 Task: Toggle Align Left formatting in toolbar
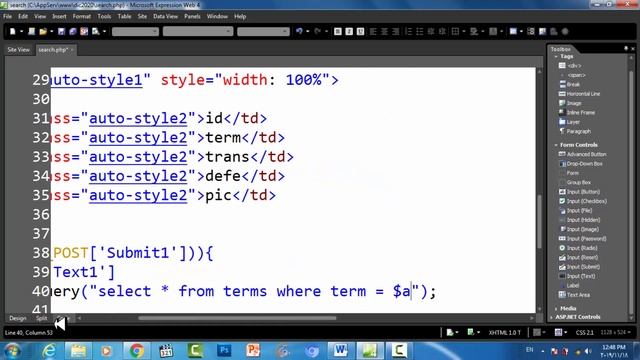[373, 31]
